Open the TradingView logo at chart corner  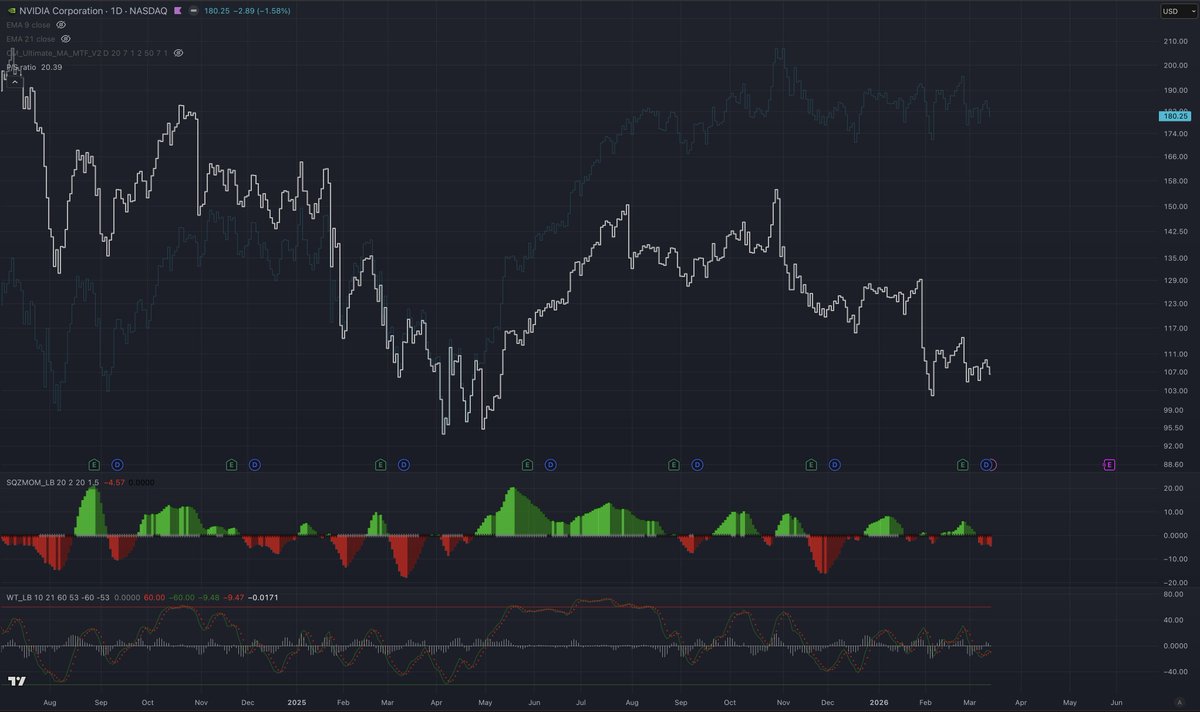(16, 682)
